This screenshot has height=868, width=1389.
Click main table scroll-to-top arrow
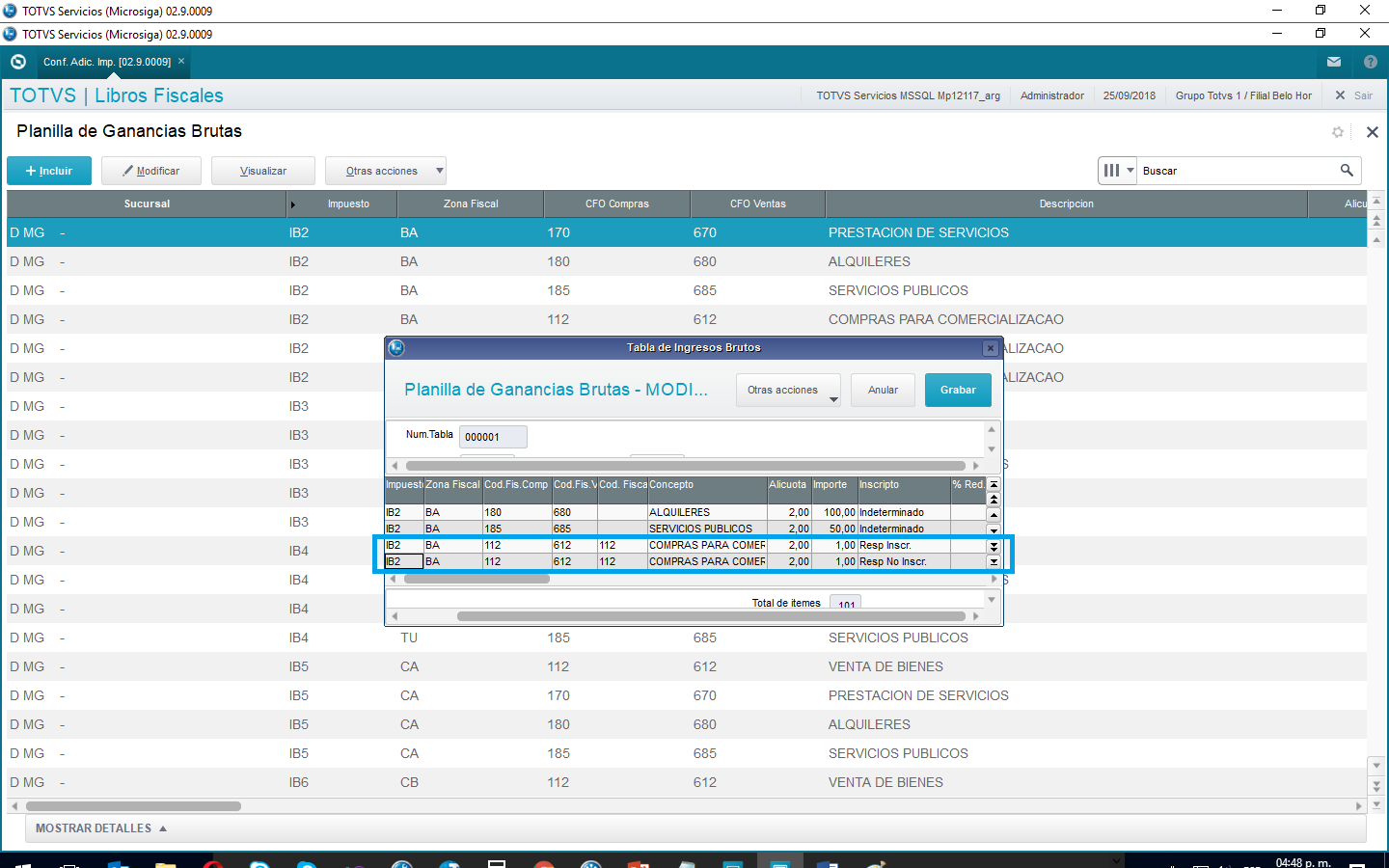point(1376,203)
